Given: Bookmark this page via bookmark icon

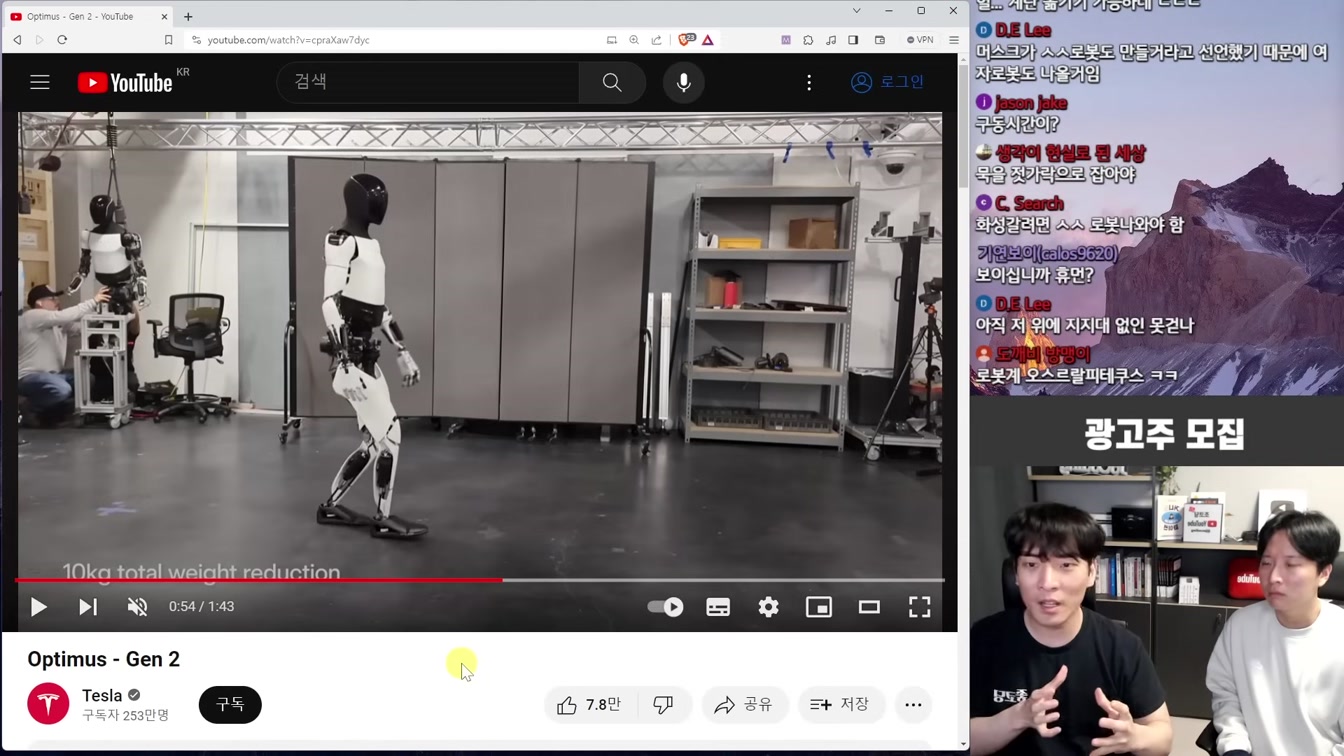Looking at the screenshot, I should pyautogui.click(x=168, y=40).
